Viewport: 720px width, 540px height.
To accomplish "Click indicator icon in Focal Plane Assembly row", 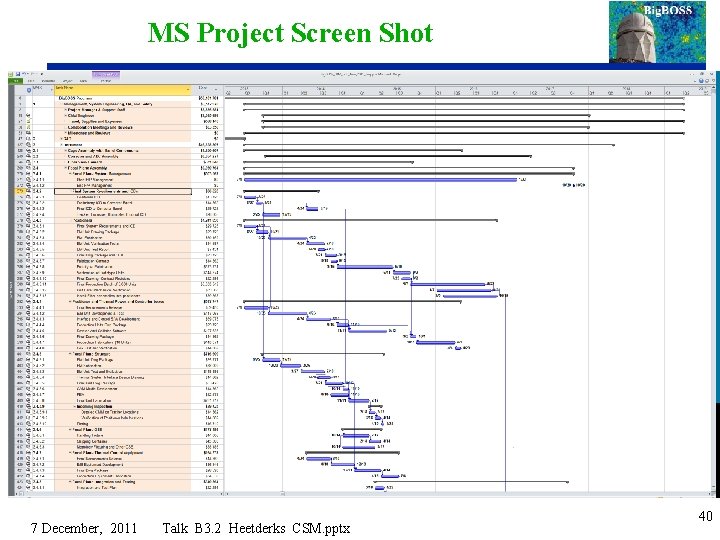I will pos(28,168).
